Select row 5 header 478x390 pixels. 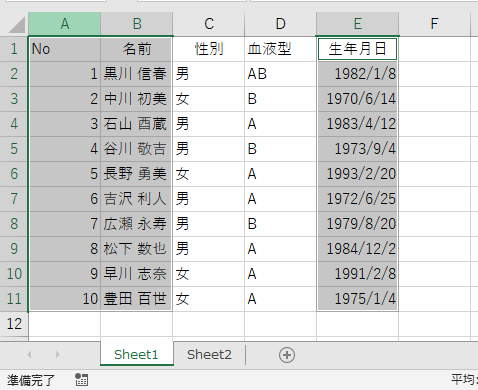coord(14,149)
